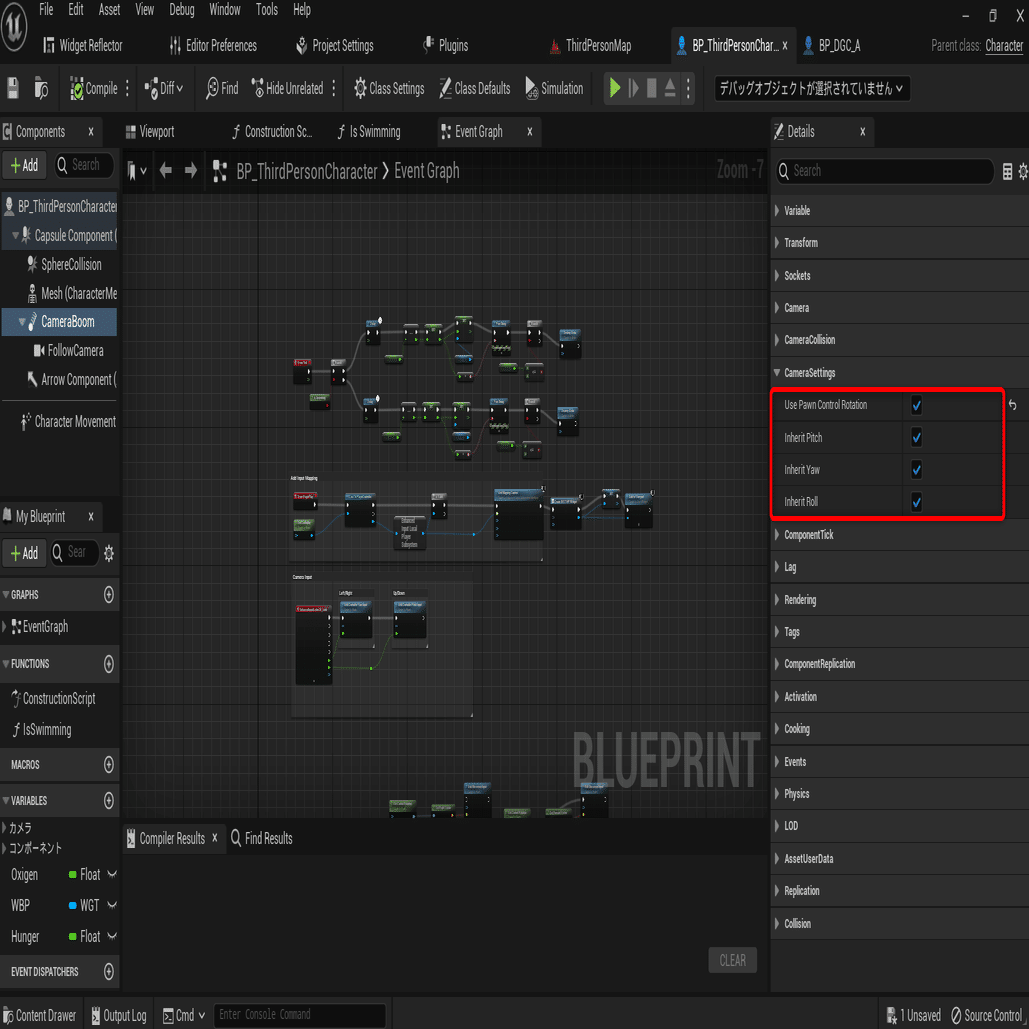Uncheck Inherit Pitch
This screenshot has width=1029, height=1029.
[916, 438]
